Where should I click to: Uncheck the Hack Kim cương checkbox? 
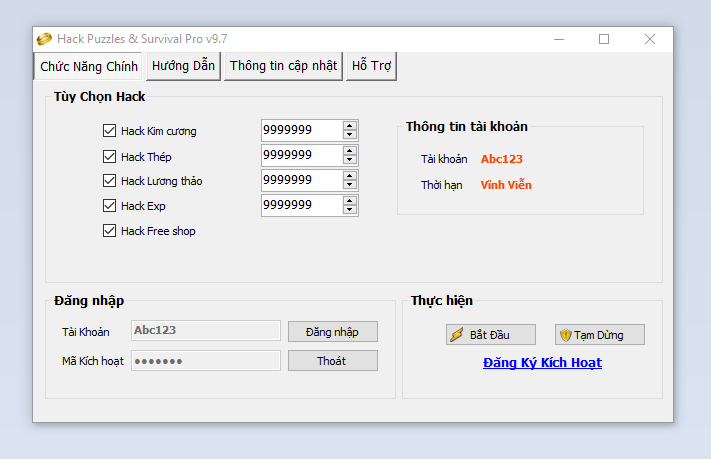[110, 131]
